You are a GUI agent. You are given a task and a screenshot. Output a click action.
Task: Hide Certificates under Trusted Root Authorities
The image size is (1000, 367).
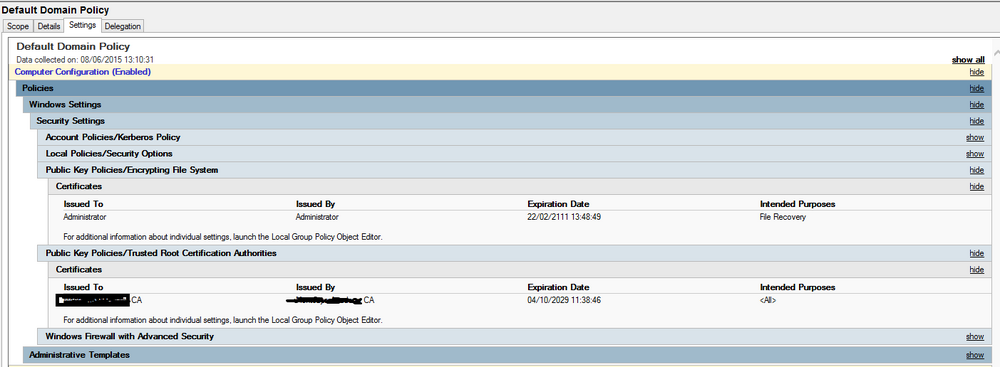[976, 270]
